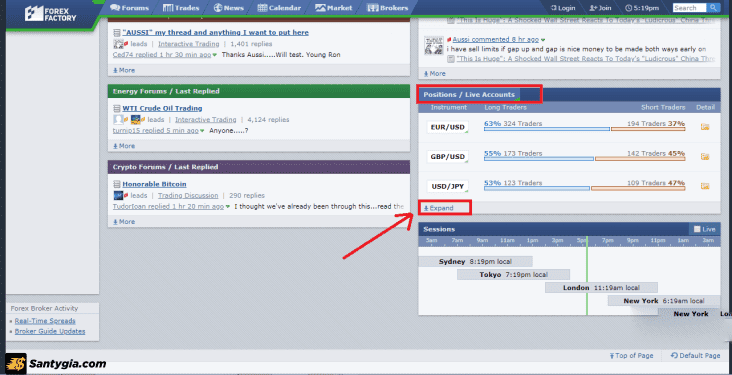Open Interactive Trading link under AUSSI thread
The width and height of the screenshot is (732, 375).
pos(189,44)
